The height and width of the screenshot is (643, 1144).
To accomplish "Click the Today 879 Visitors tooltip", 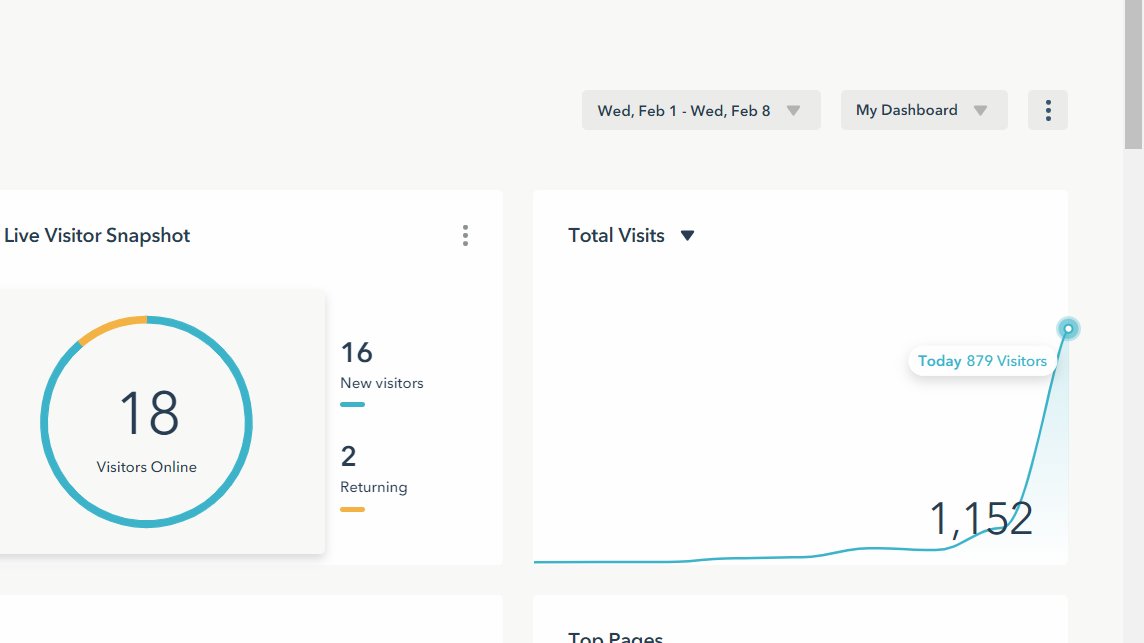I will [x=982, y=361].
